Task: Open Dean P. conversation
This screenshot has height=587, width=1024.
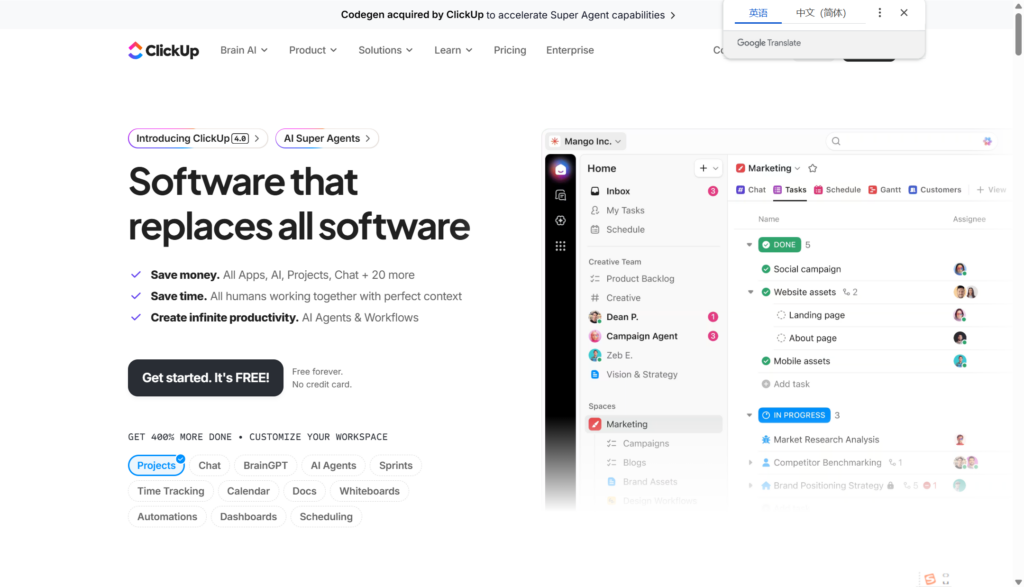Action: pyautogui.click(x=653, y=317)
